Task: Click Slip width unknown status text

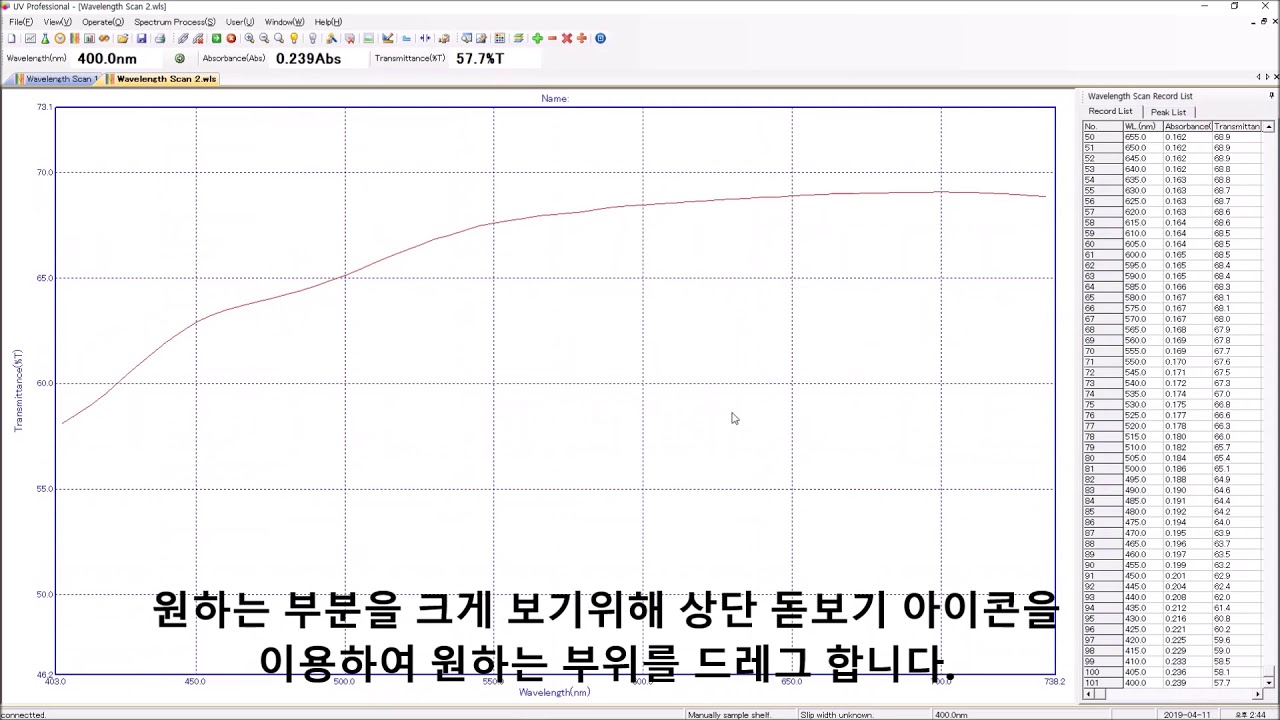Action: (x=837, y=715)
